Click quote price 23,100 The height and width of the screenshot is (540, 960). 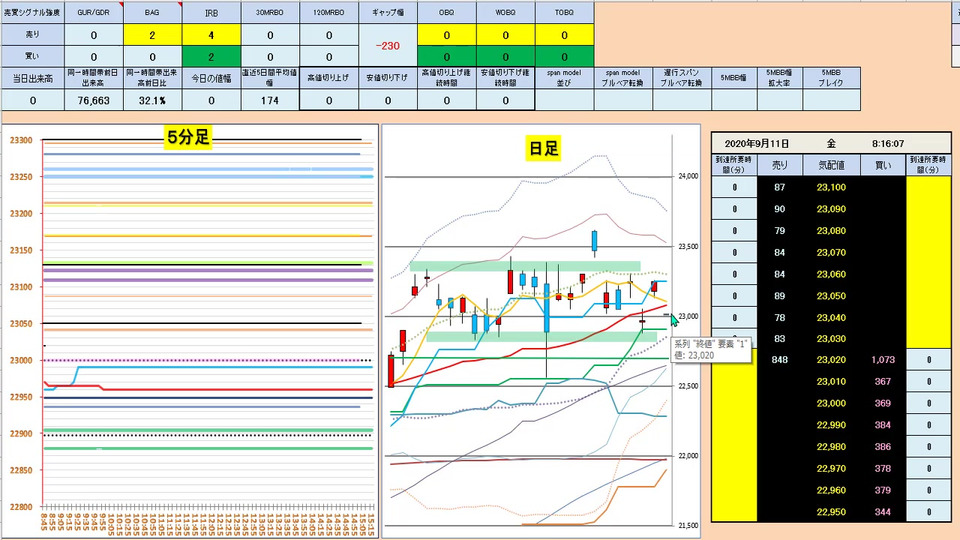click(x=831, y=187)
